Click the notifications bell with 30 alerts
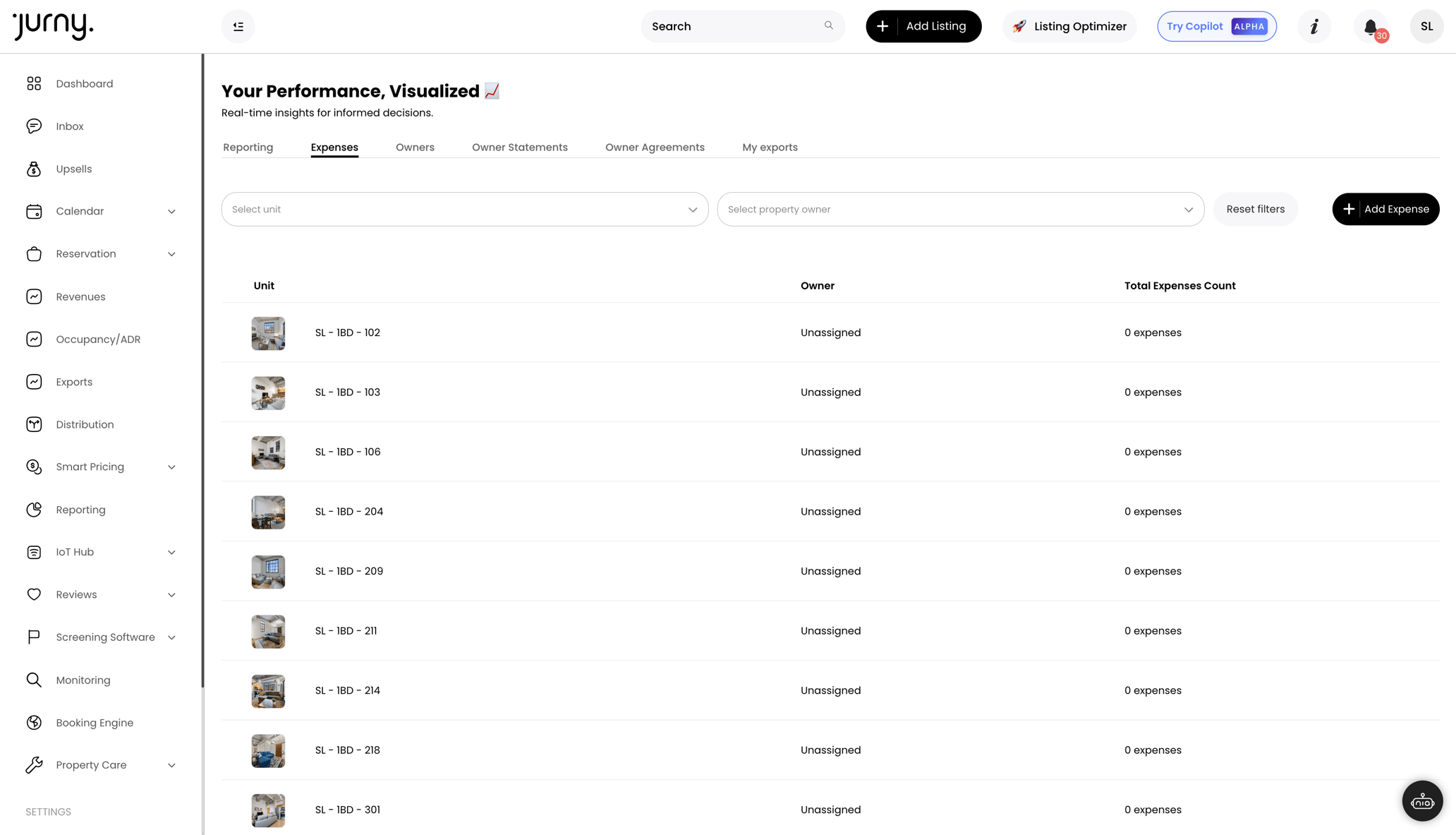This screenshot has height=835, width=1456. pyautogui.click(x=1369, y=26)
